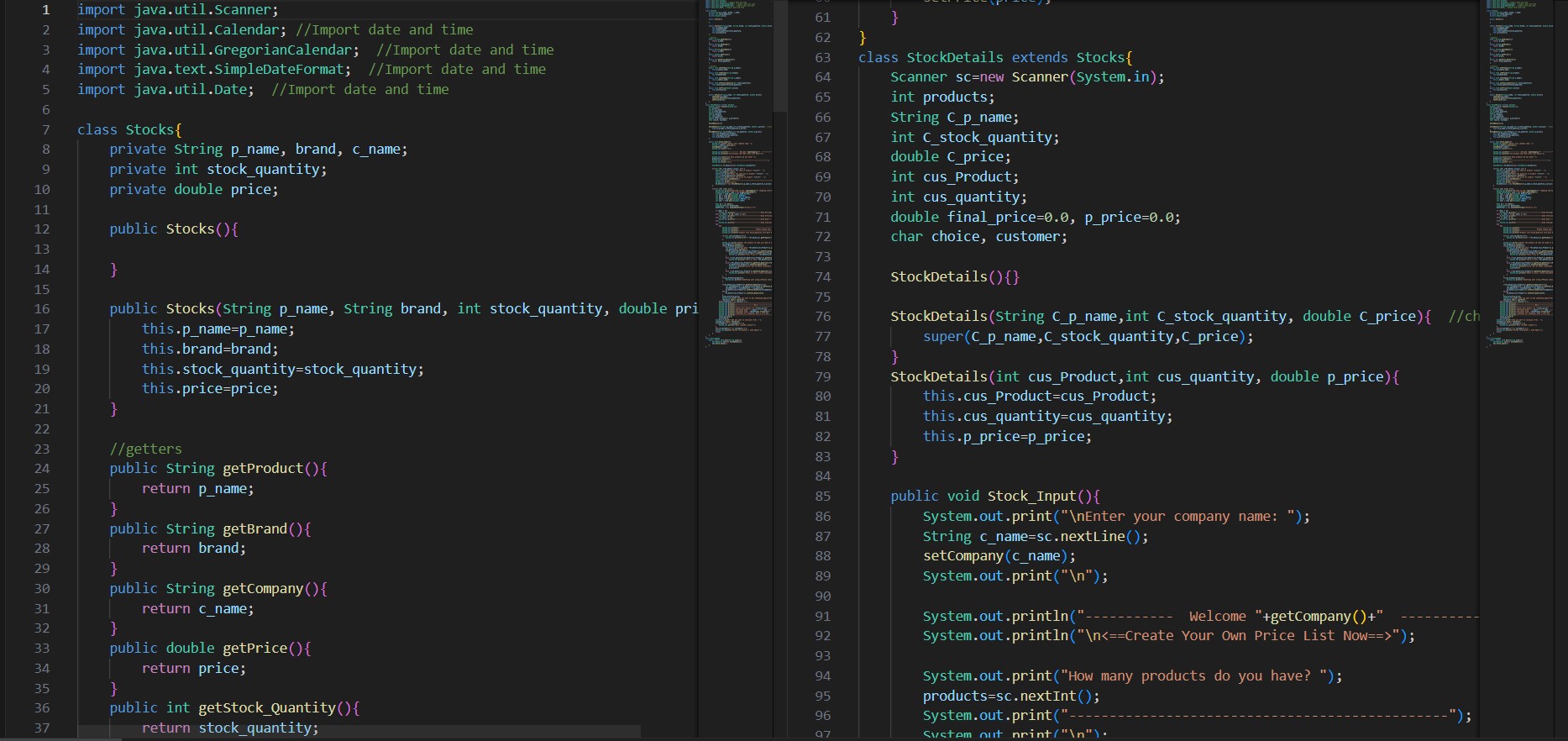Click the left editor's horizontal scrollbar

359,732
